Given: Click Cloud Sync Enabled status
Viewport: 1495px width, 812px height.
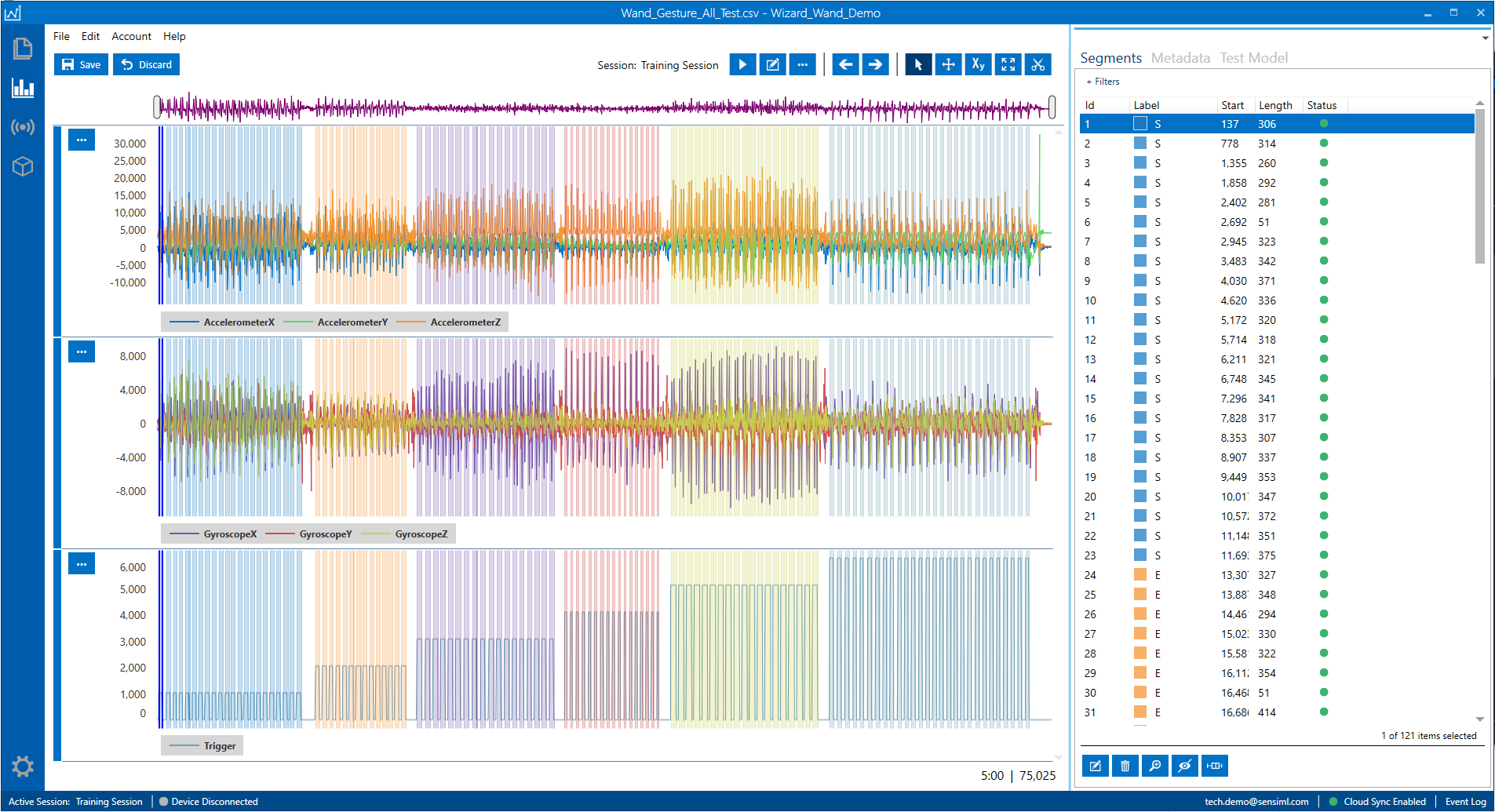Looking at the screenshot, I should point(1377,801).
